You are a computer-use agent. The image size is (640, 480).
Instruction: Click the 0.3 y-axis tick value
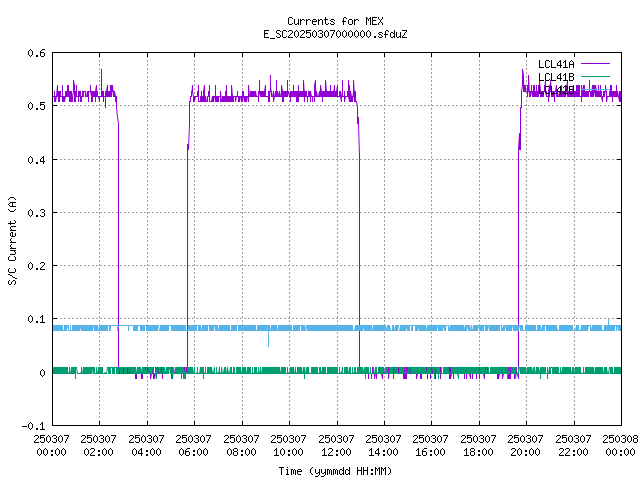tap(36, 213)
